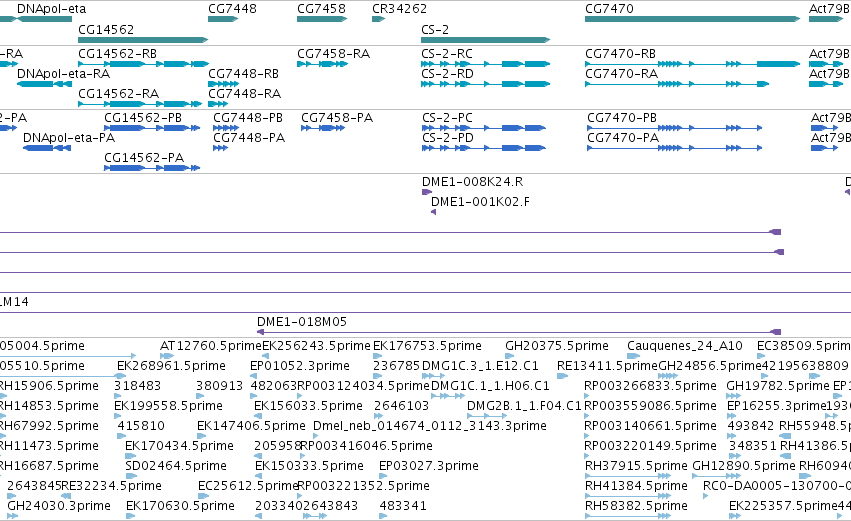Select transcript CS-2-RD

(486, 84)
